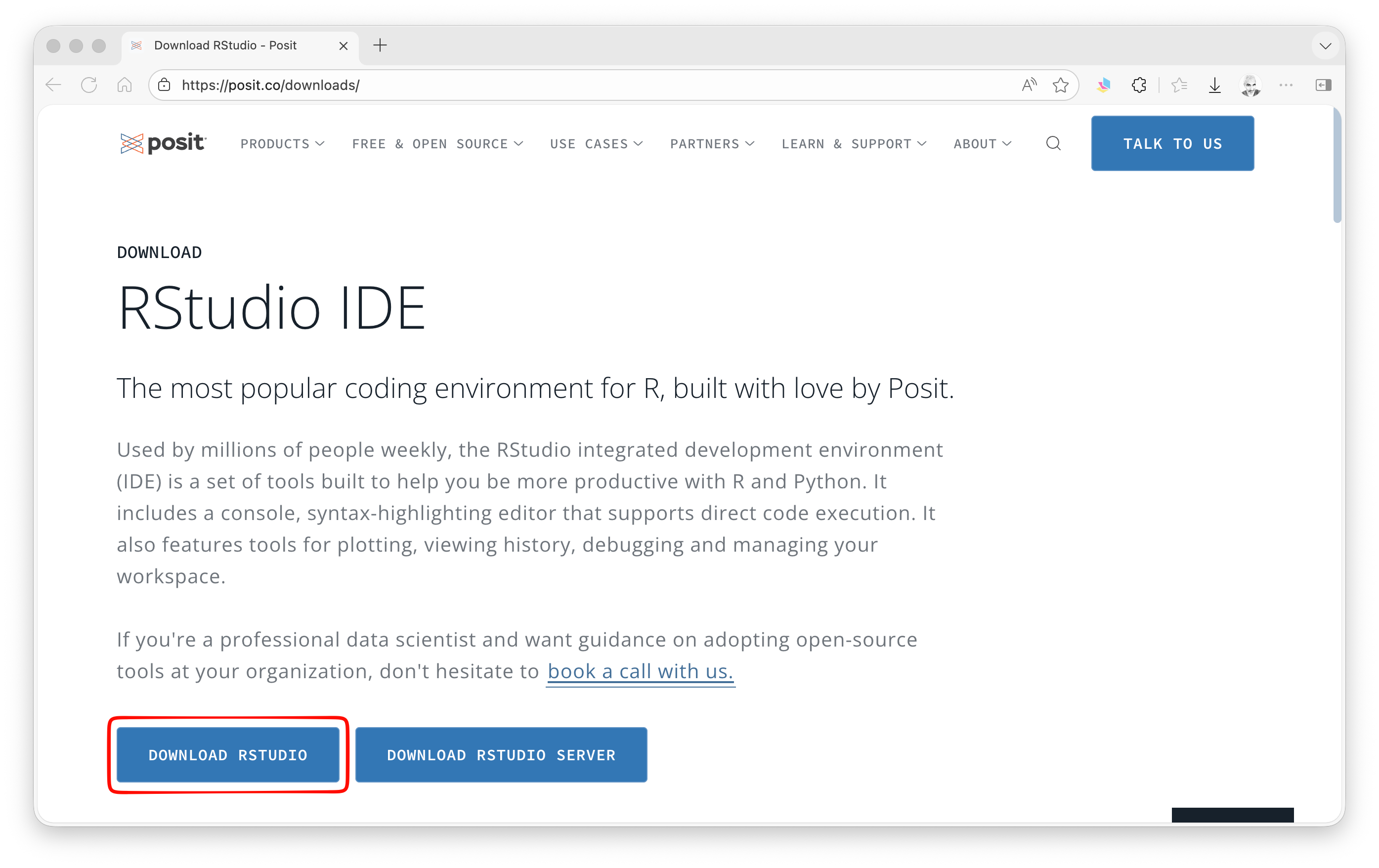Open the browser extensions puzzle icon

coord(1139,86)
